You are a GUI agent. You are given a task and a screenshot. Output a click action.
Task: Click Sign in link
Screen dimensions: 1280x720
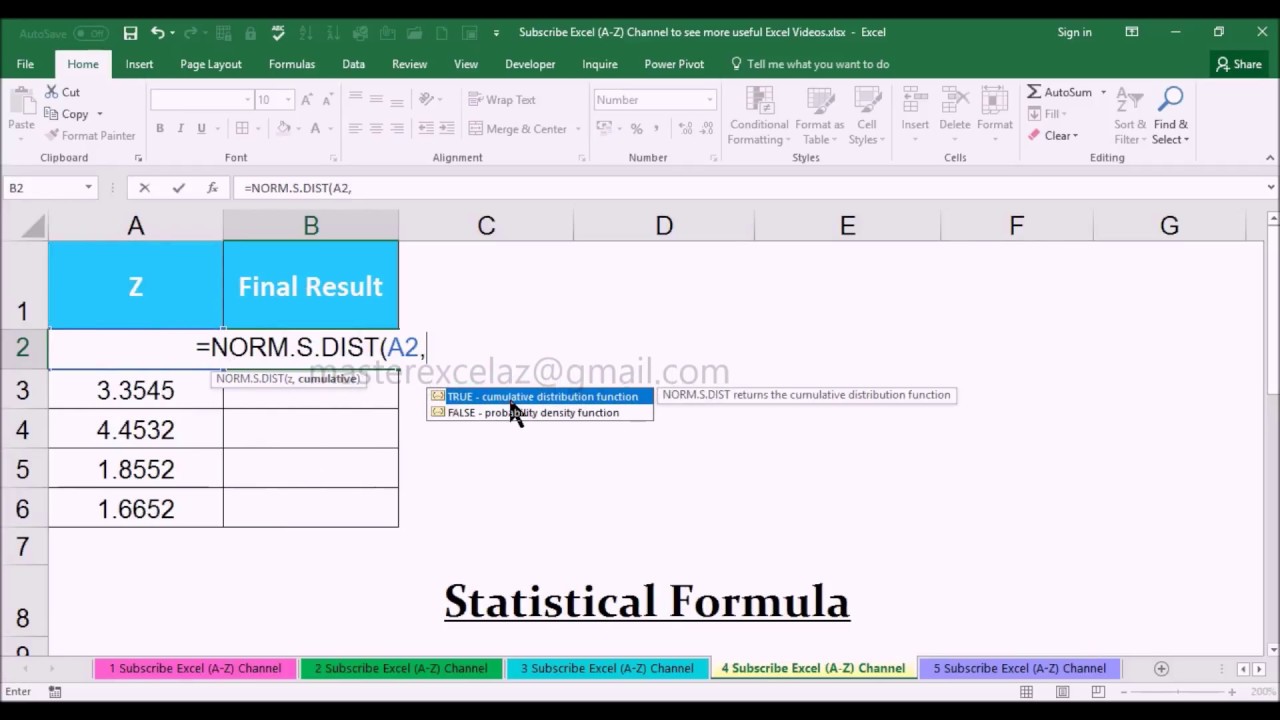(1075, 32)
